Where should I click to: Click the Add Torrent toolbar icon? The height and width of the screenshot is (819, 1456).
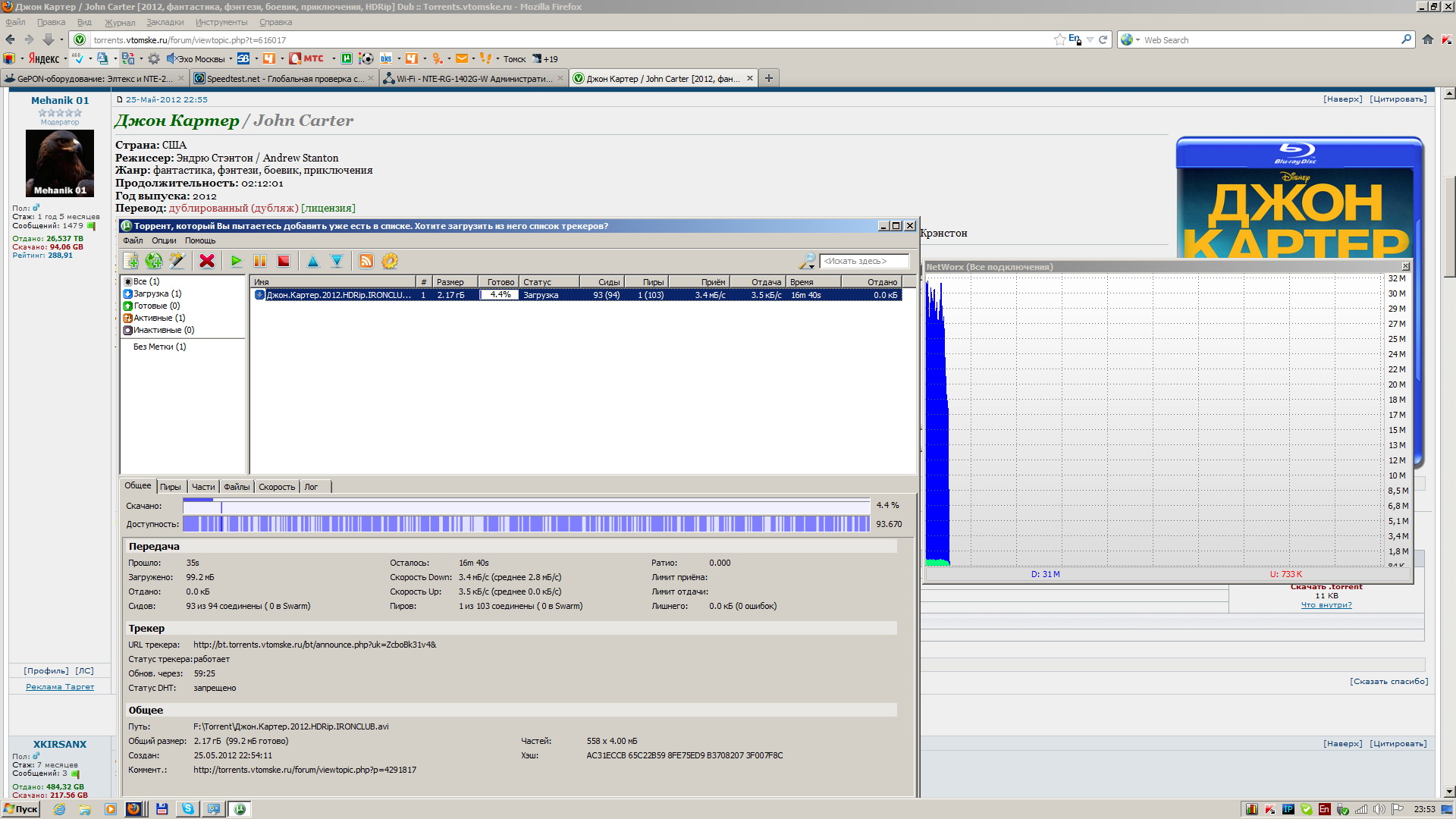pos(130,261)
